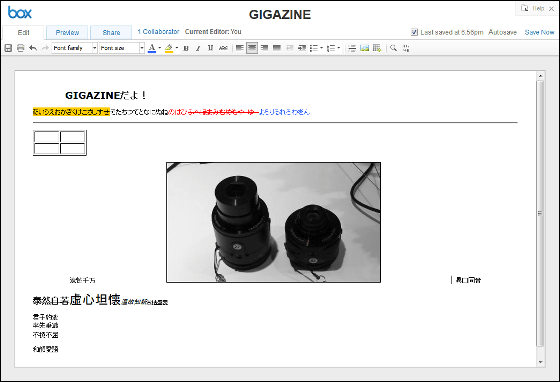Click the save document icon
This screenshot has height=382, width=560.
coord(8,48)
